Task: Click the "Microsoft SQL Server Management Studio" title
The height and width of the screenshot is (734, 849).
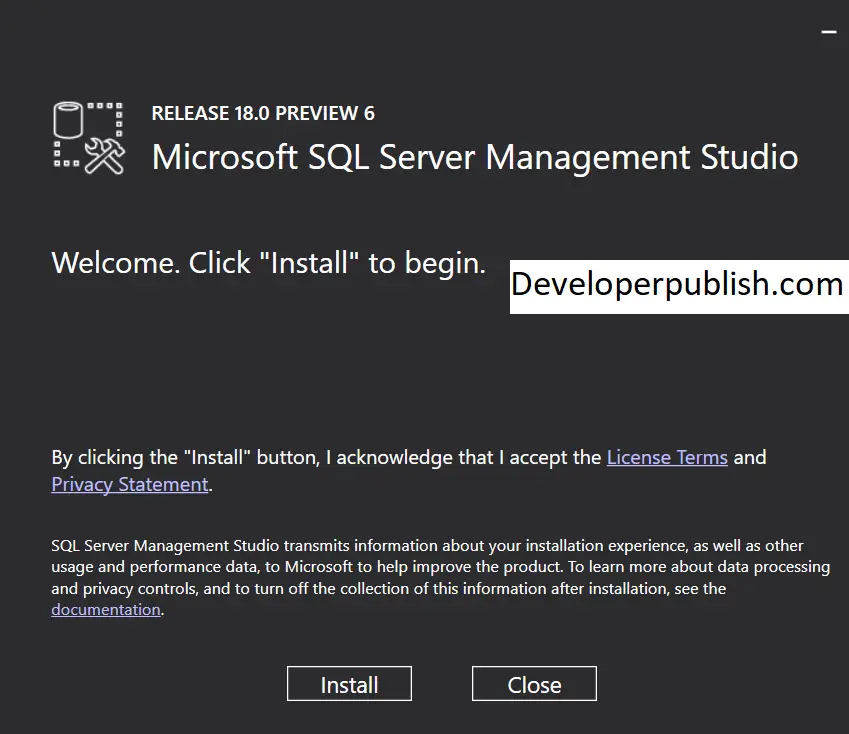Action: point(475,157)
